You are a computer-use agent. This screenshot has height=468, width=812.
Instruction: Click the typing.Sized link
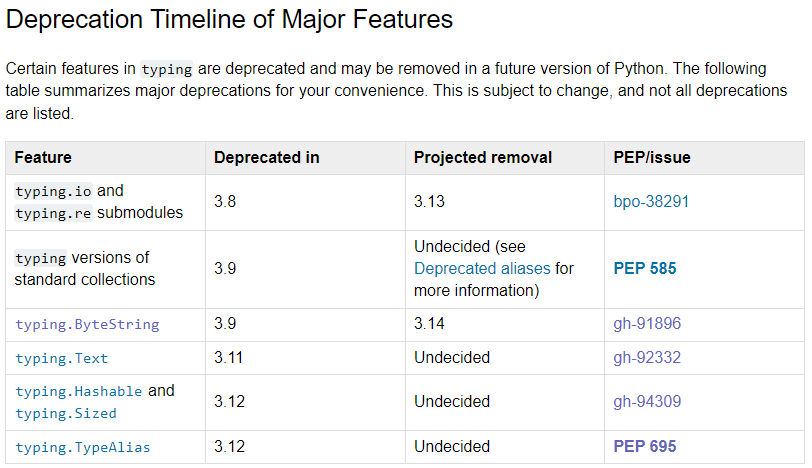tap(66, 413)
